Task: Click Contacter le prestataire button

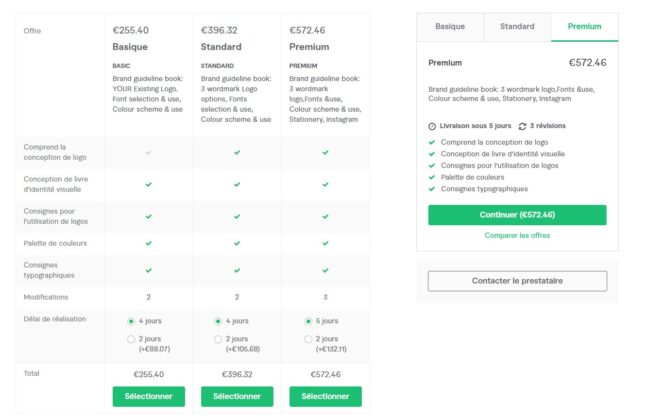Action: (517, 281)
